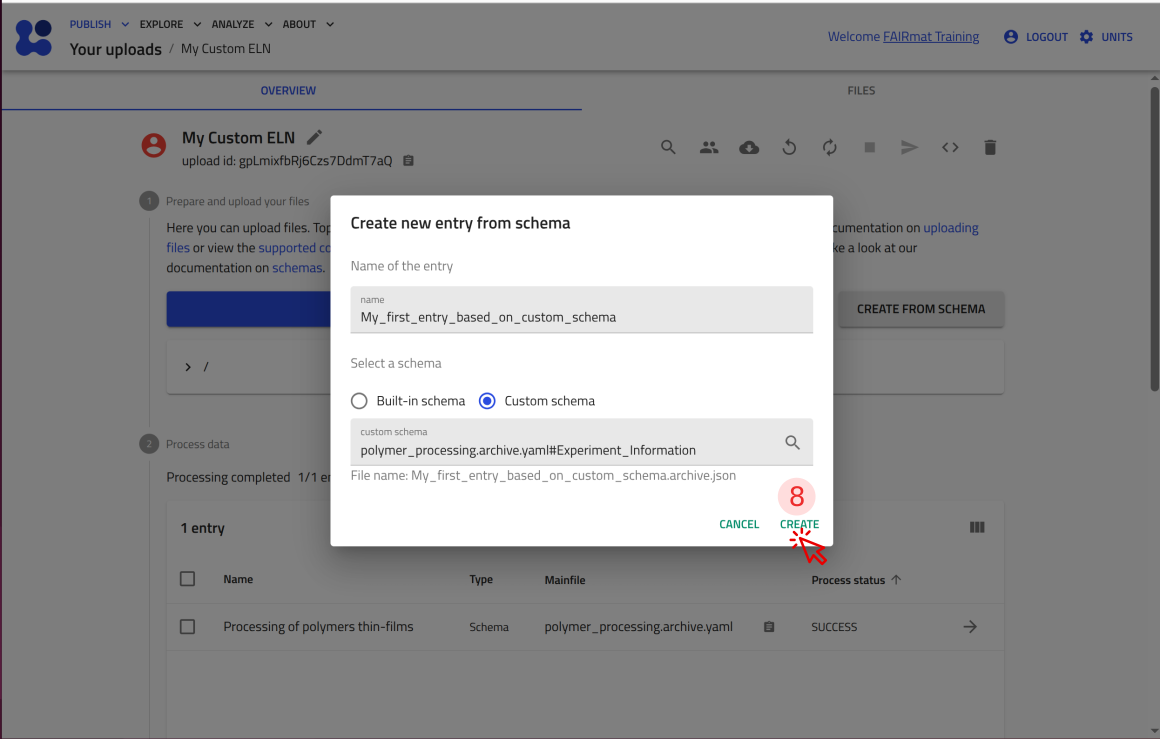Click the CANCEL button in dialog
This screenshot has width=1160, height=739.
[739, 524]
